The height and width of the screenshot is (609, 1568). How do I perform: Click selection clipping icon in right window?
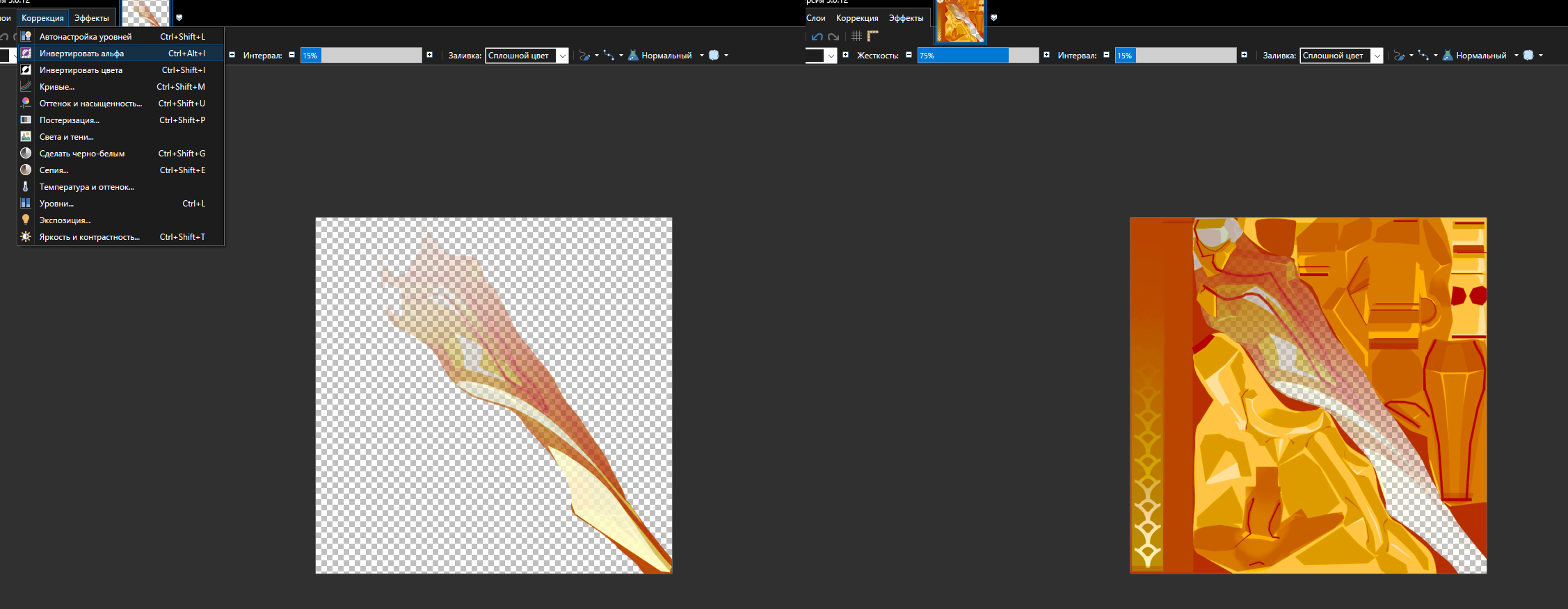pos(1423,56)
